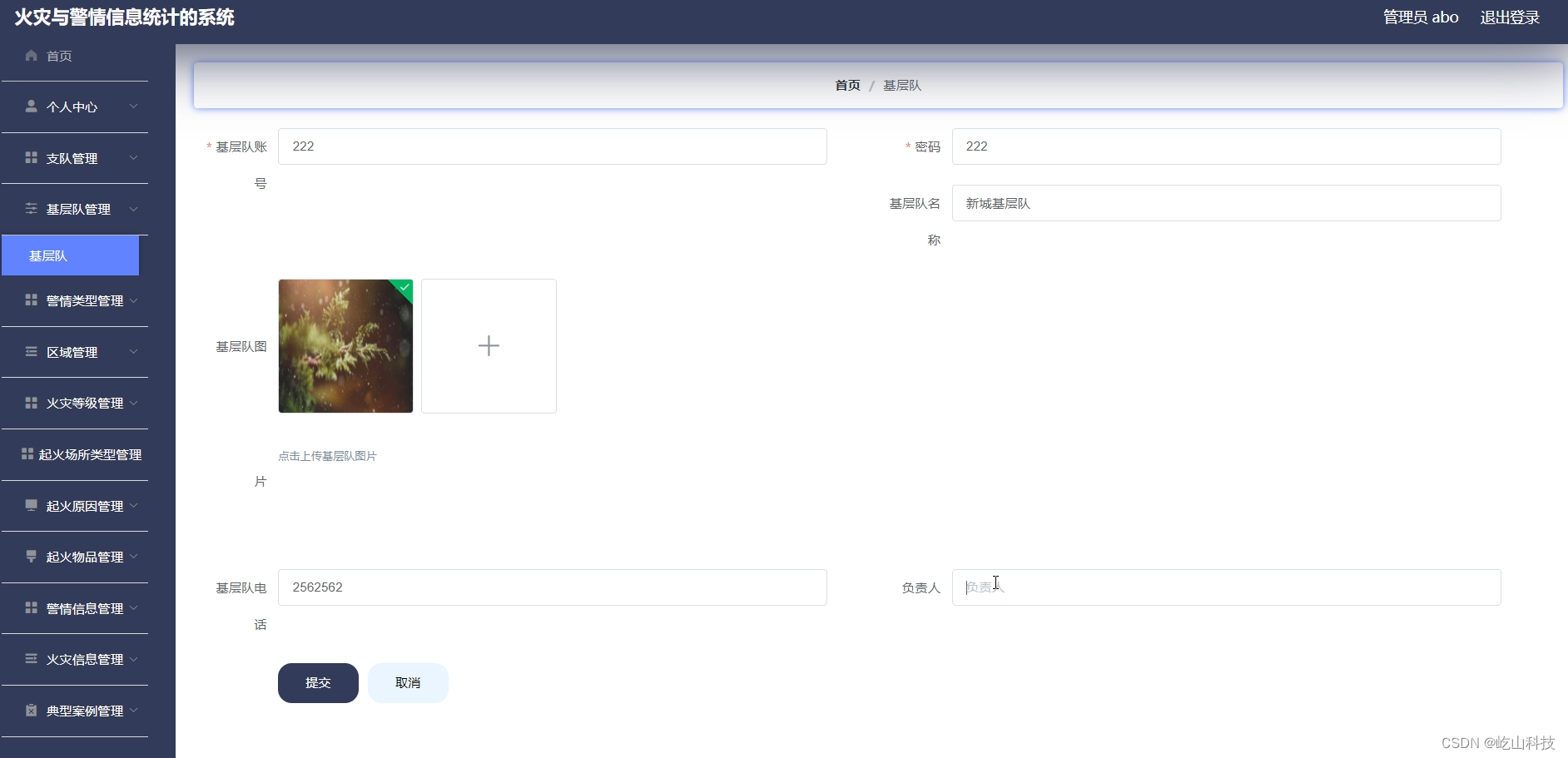Open the 首页 sidebar menu item
This screenshot has width=1568, height=758.
(x=75, y=56)
